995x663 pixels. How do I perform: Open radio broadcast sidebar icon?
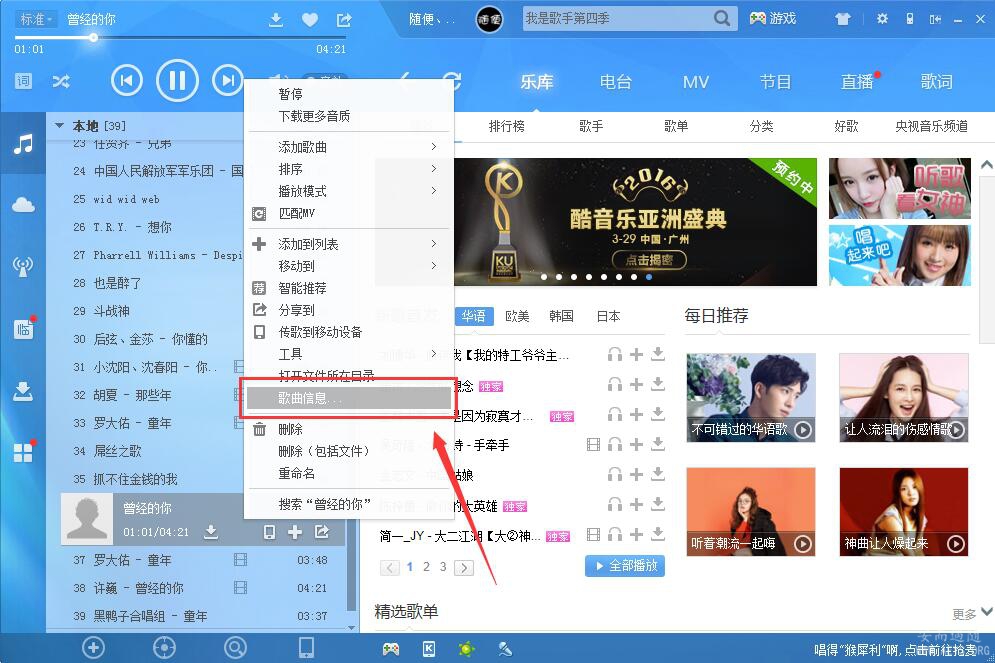[23, 266]
